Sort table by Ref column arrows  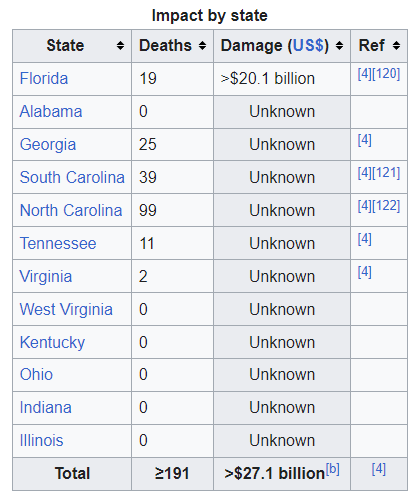point(396,46)
